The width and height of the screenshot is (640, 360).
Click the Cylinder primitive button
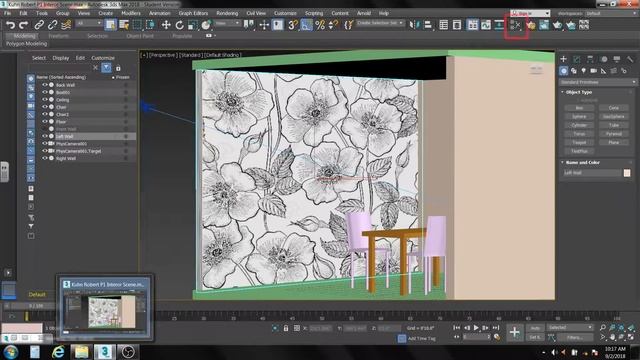(x=579, y=125)
